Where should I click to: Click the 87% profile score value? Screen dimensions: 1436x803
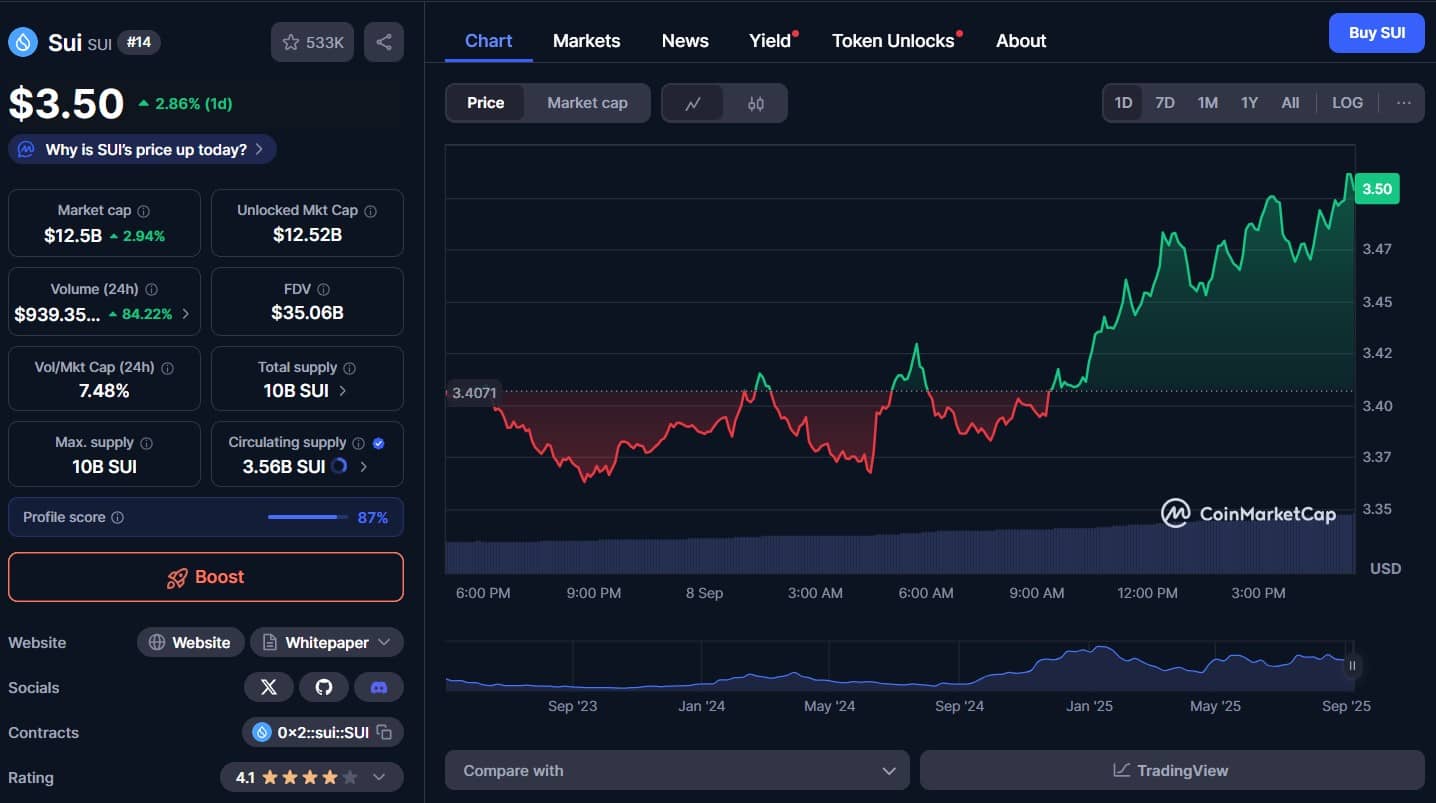(x=373, y=518)
